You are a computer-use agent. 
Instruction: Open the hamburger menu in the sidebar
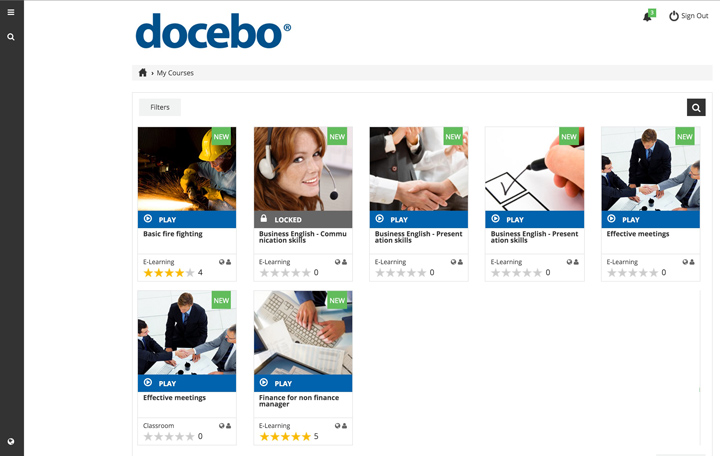click(x=11, y=12)
